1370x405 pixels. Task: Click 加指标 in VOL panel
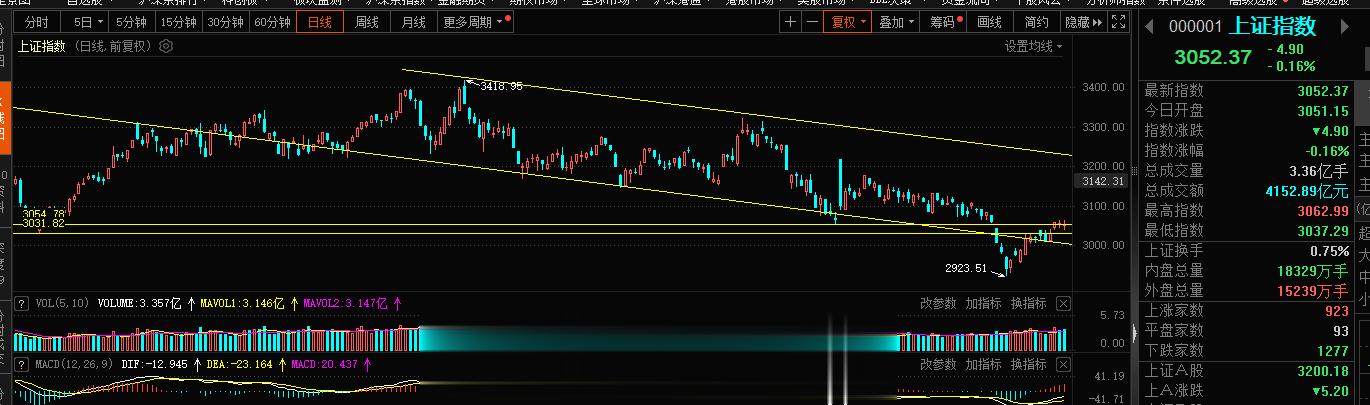[x=984, y=303]
